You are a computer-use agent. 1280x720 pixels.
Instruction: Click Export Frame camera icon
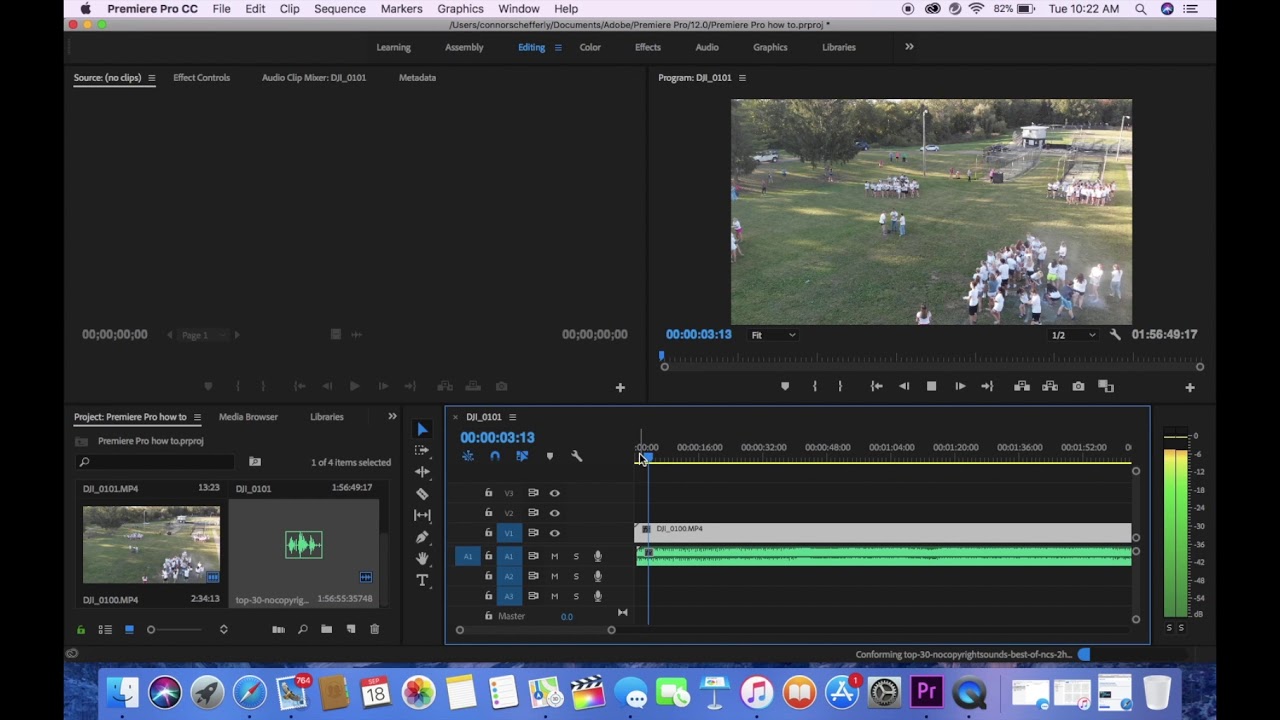pos(1078,386)
